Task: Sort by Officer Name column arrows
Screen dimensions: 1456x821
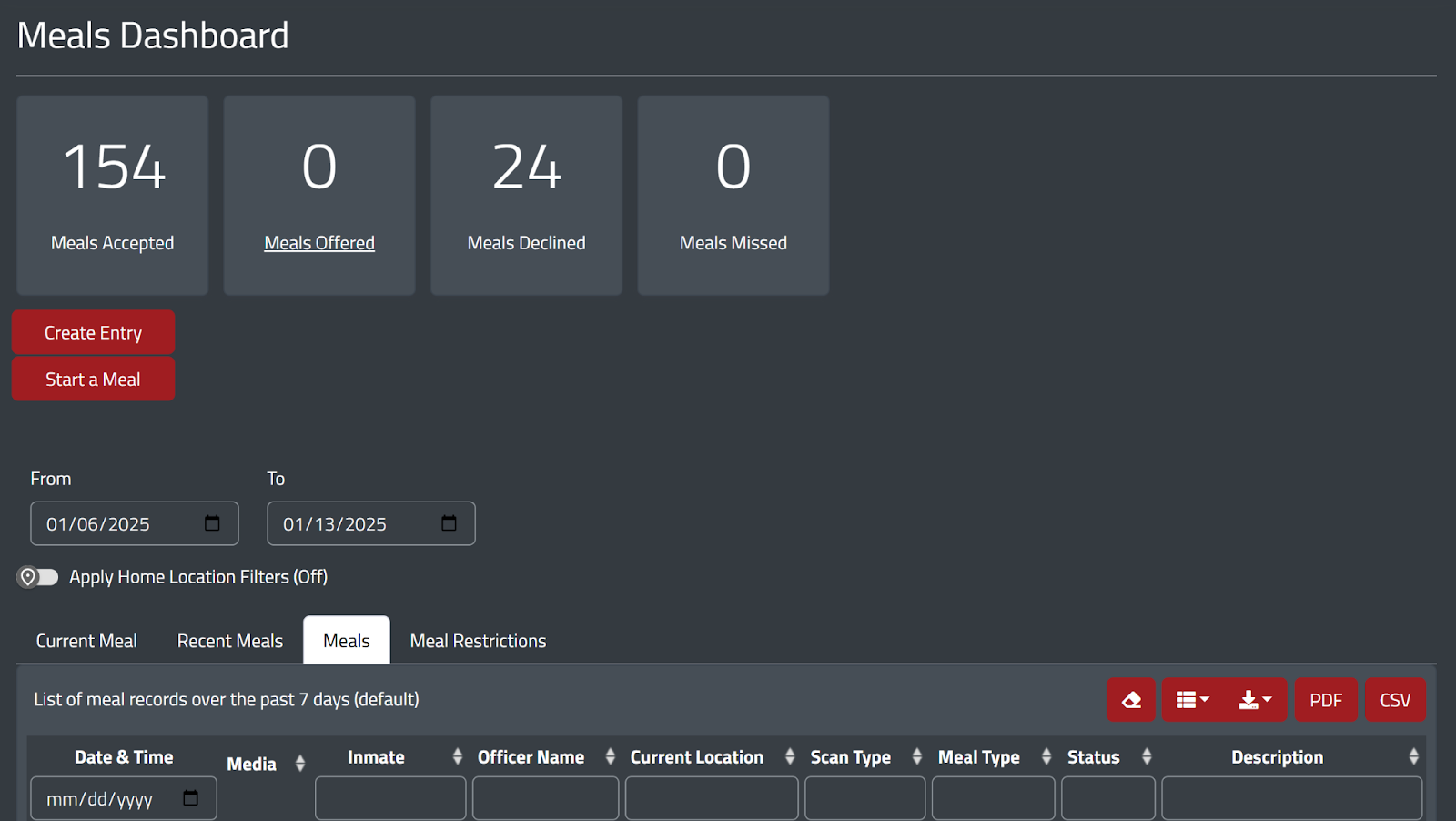Action: click(x=610, y=756)
